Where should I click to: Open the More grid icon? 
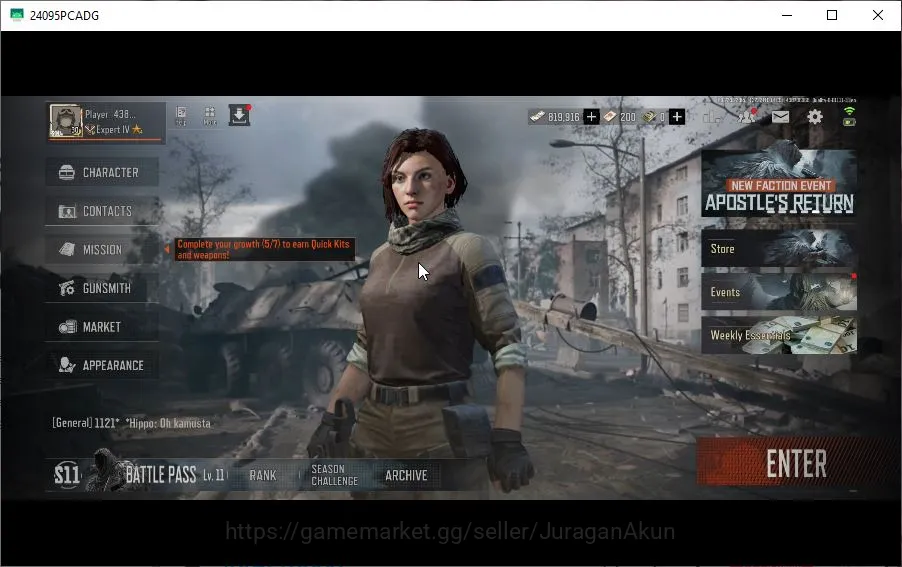point(210,116)
